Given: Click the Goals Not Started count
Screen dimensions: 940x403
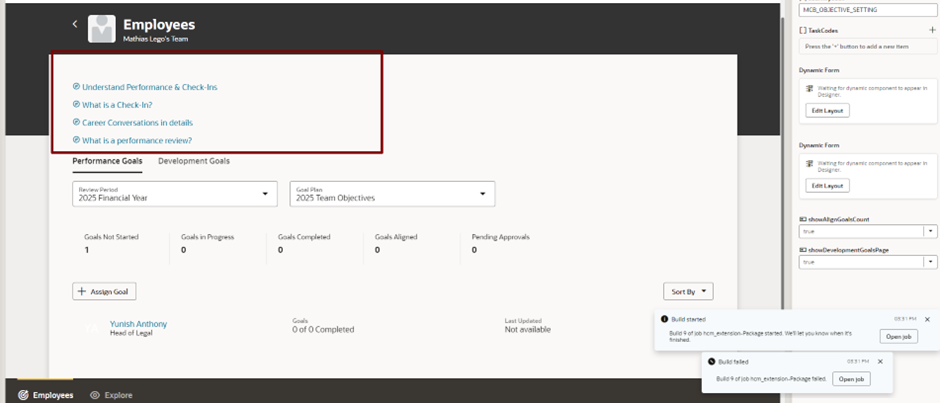Looking at the screenshot, I should [x=86, y=250].
